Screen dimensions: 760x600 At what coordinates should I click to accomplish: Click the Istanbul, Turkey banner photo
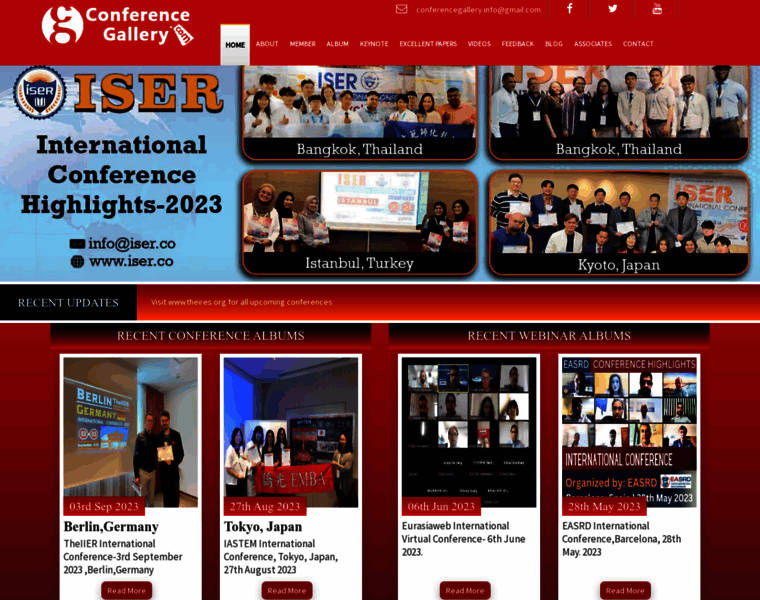coord(360,222)
